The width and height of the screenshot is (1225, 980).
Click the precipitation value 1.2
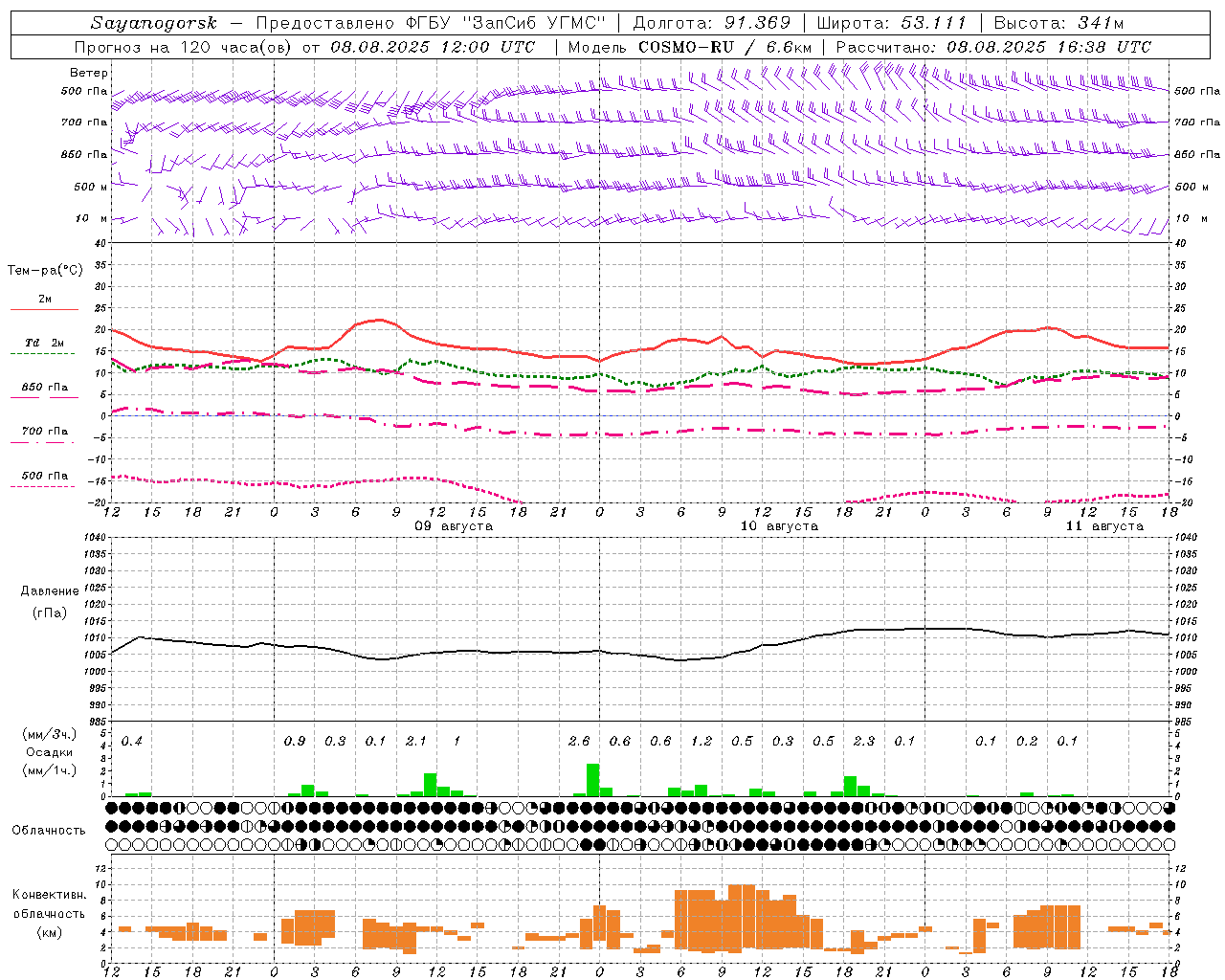click(702, 742)
